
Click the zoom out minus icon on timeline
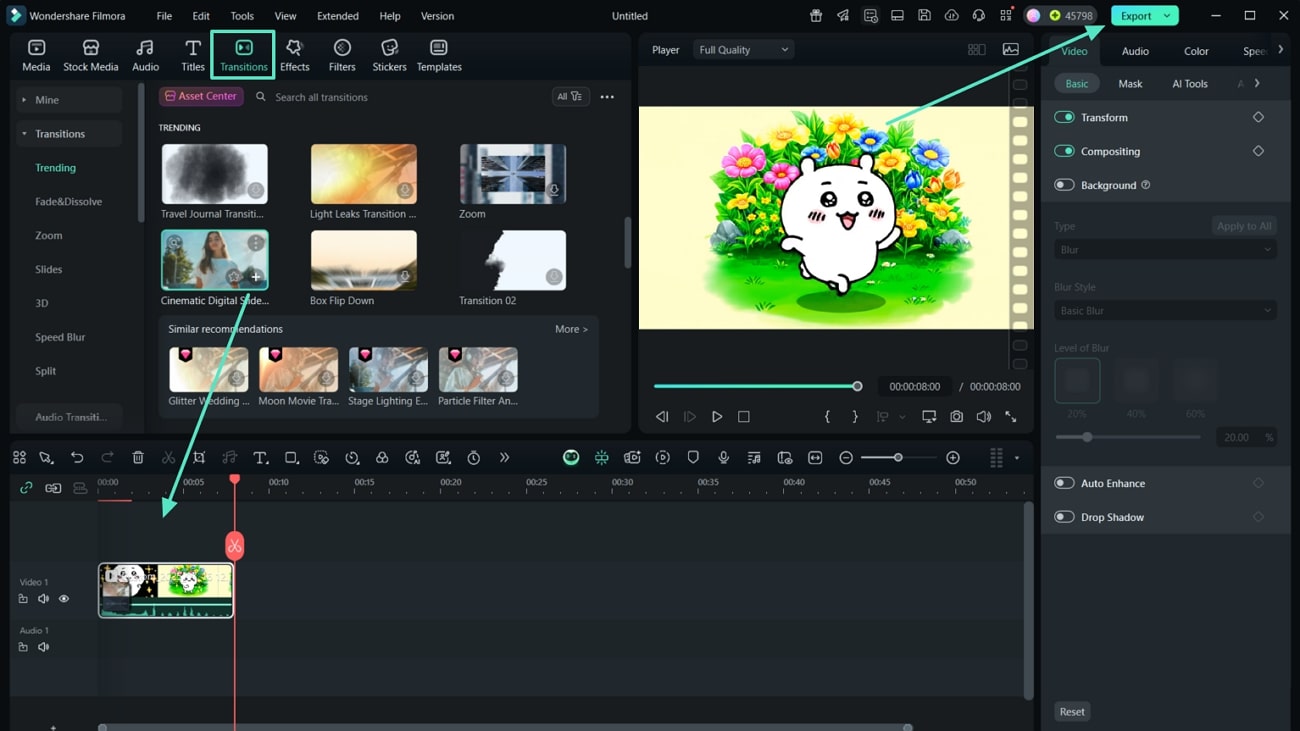(x=846, y=457)
